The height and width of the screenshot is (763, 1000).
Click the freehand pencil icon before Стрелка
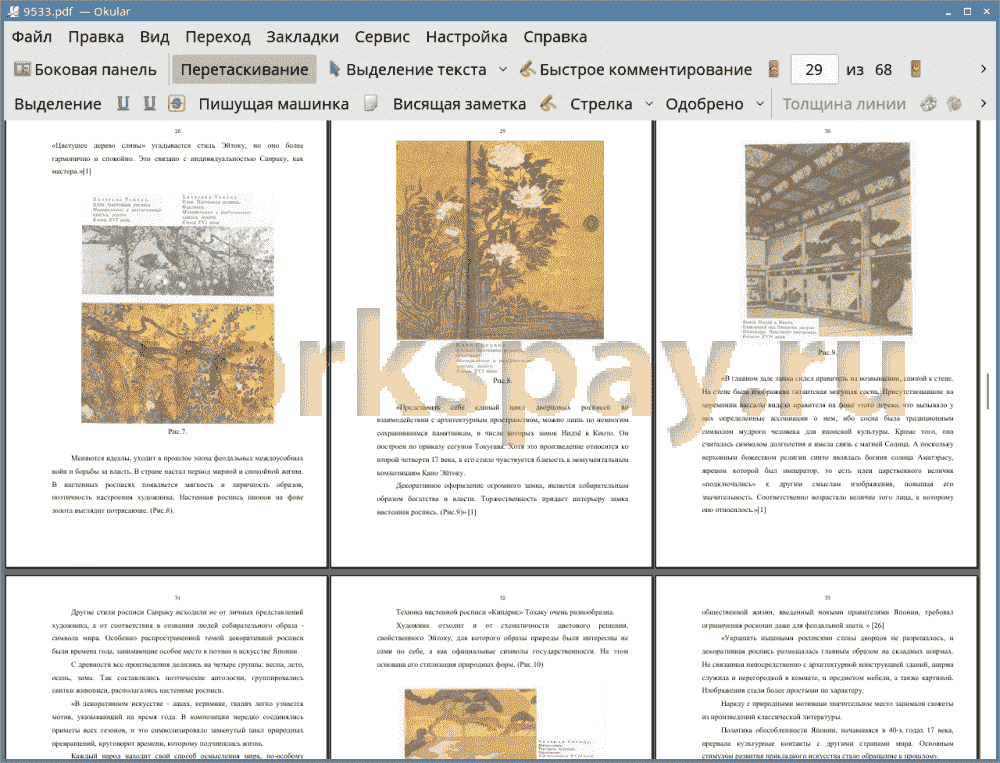[x=548, y=103]
